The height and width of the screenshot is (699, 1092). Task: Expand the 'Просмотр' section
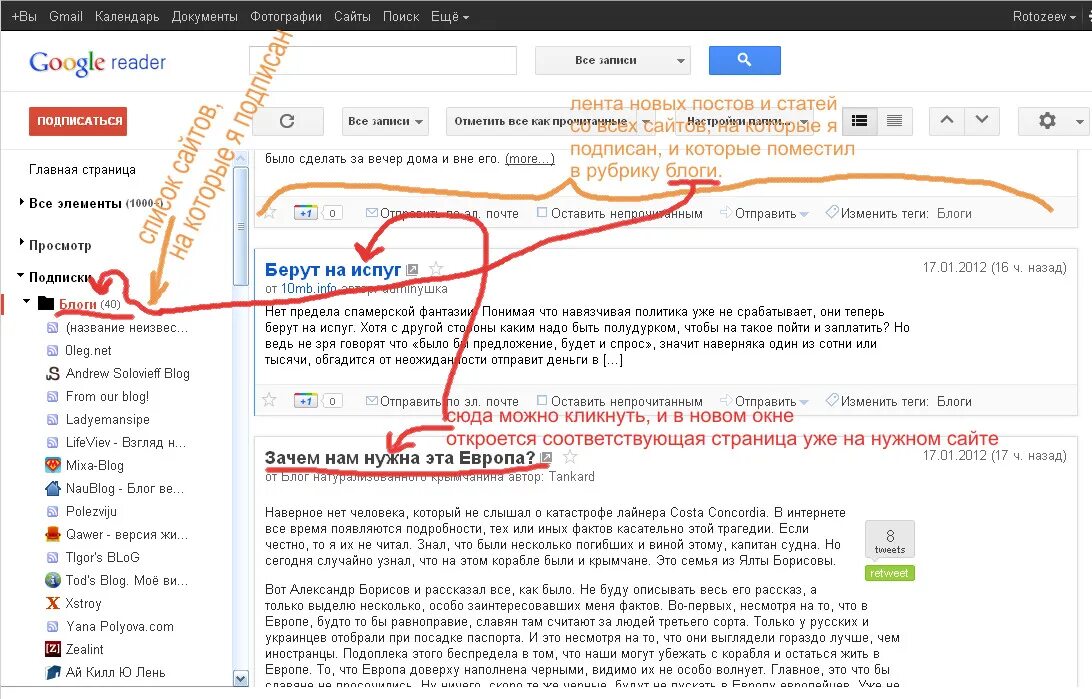pos(22,244)
